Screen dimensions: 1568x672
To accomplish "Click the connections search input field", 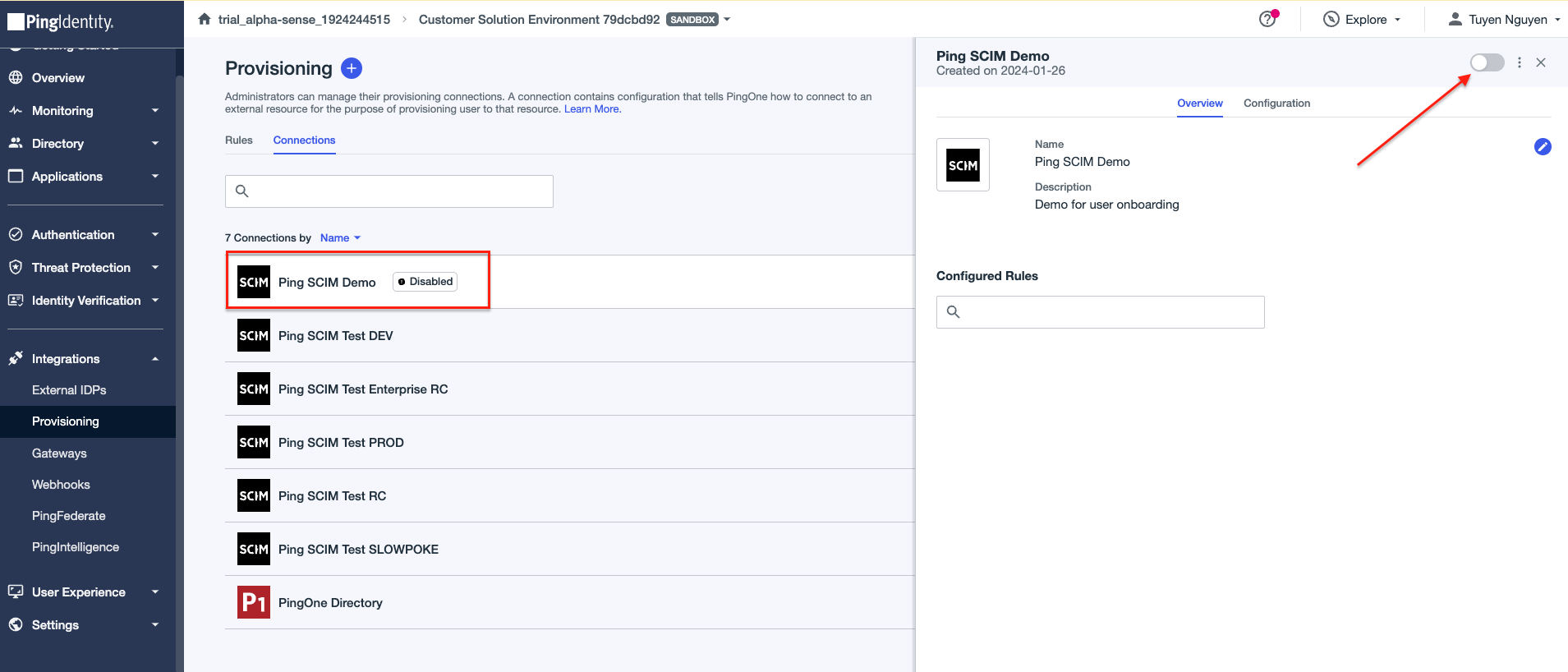I will (389, 191).
